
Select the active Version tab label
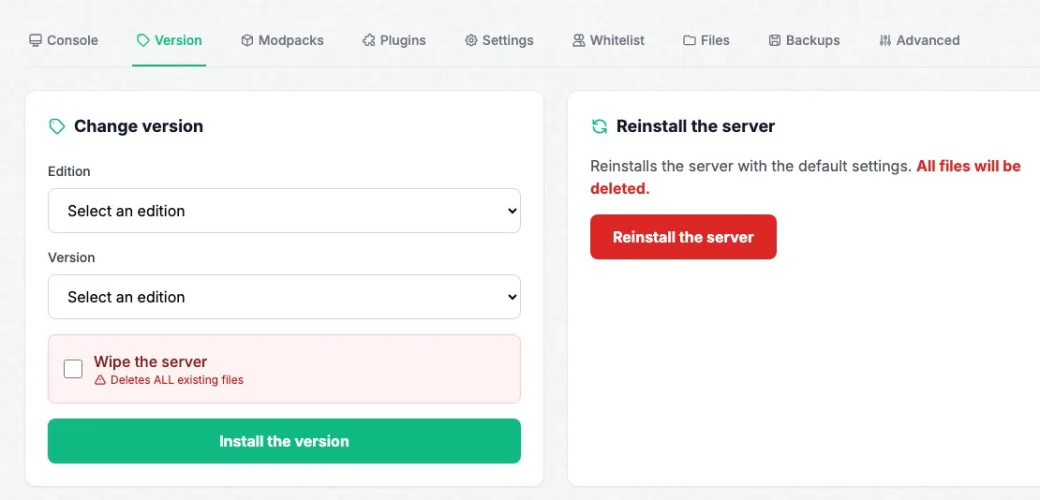(x=178, y=40)
